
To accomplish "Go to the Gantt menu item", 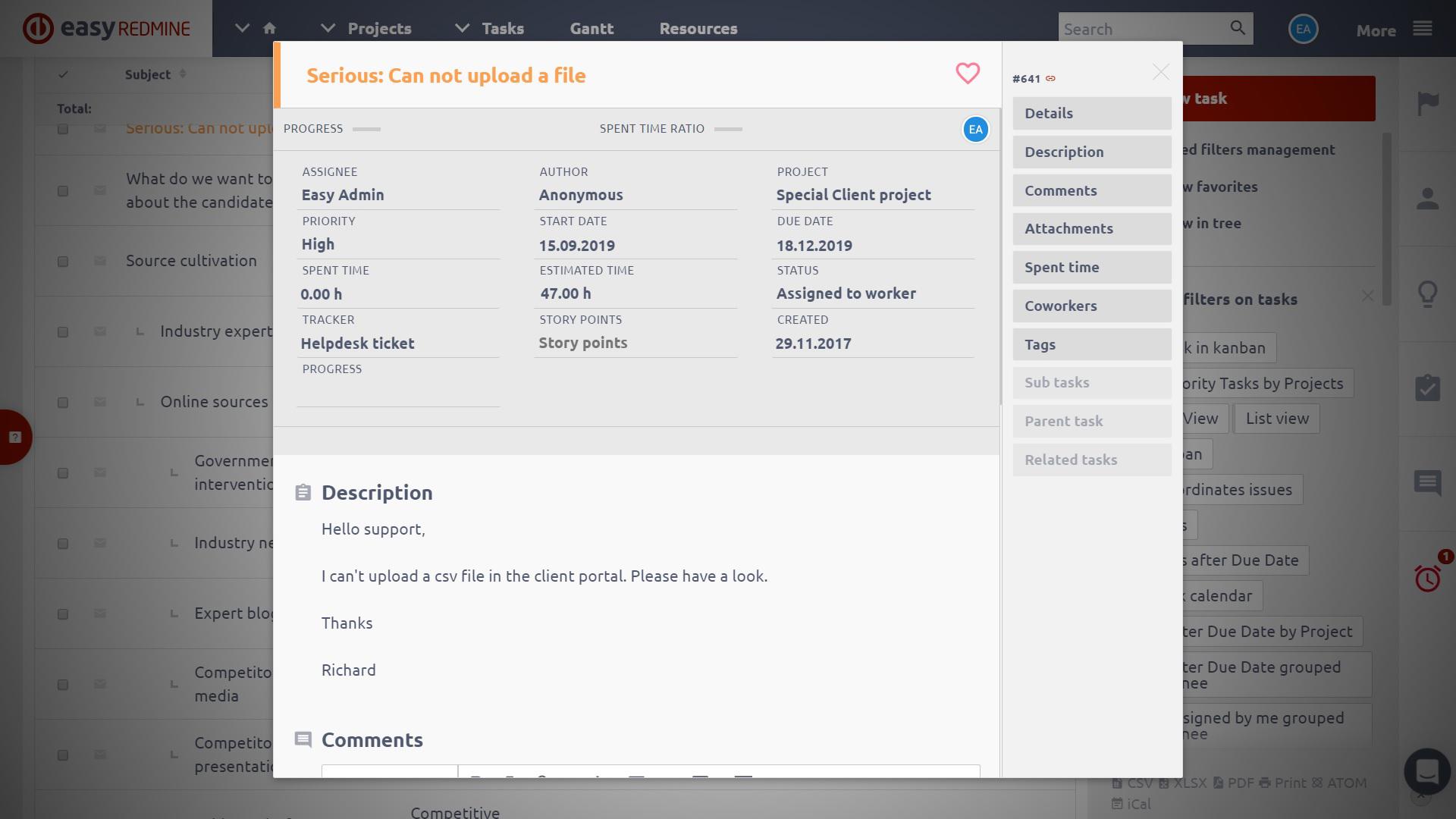I will tap(591, 28).
